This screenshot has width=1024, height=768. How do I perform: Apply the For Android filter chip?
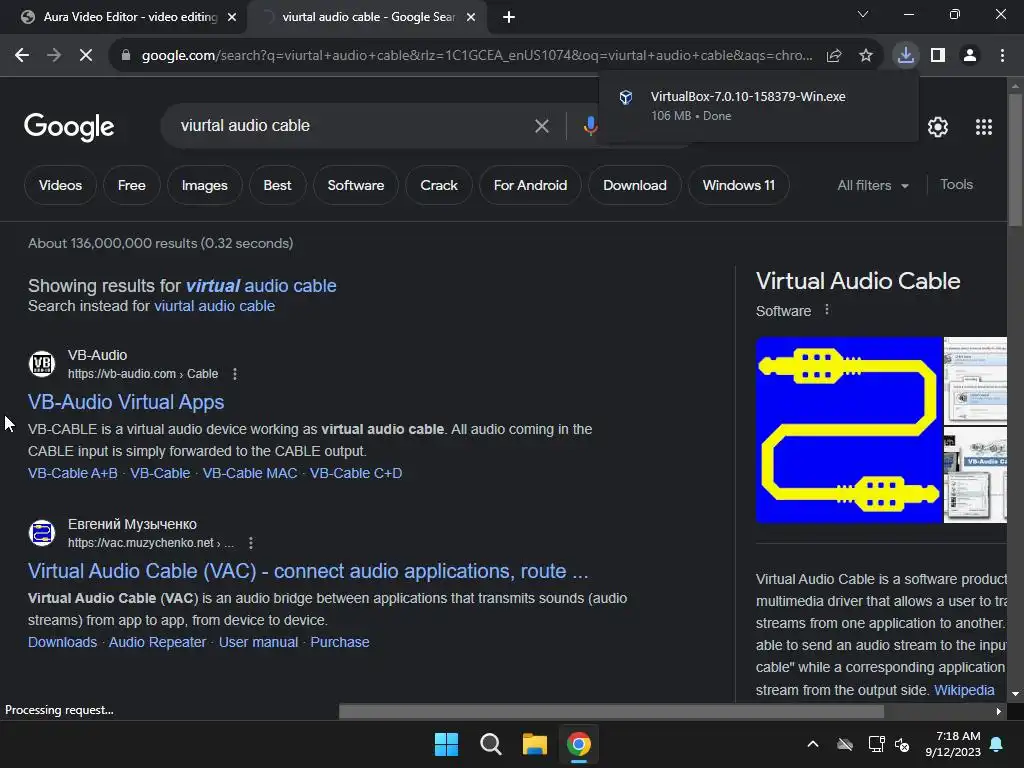click(530, 185)
